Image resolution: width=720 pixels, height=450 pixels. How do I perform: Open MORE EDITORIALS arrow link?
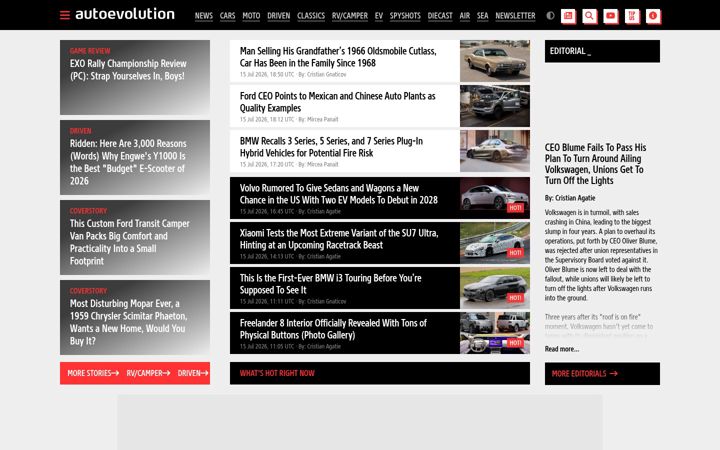click(585, 374)
